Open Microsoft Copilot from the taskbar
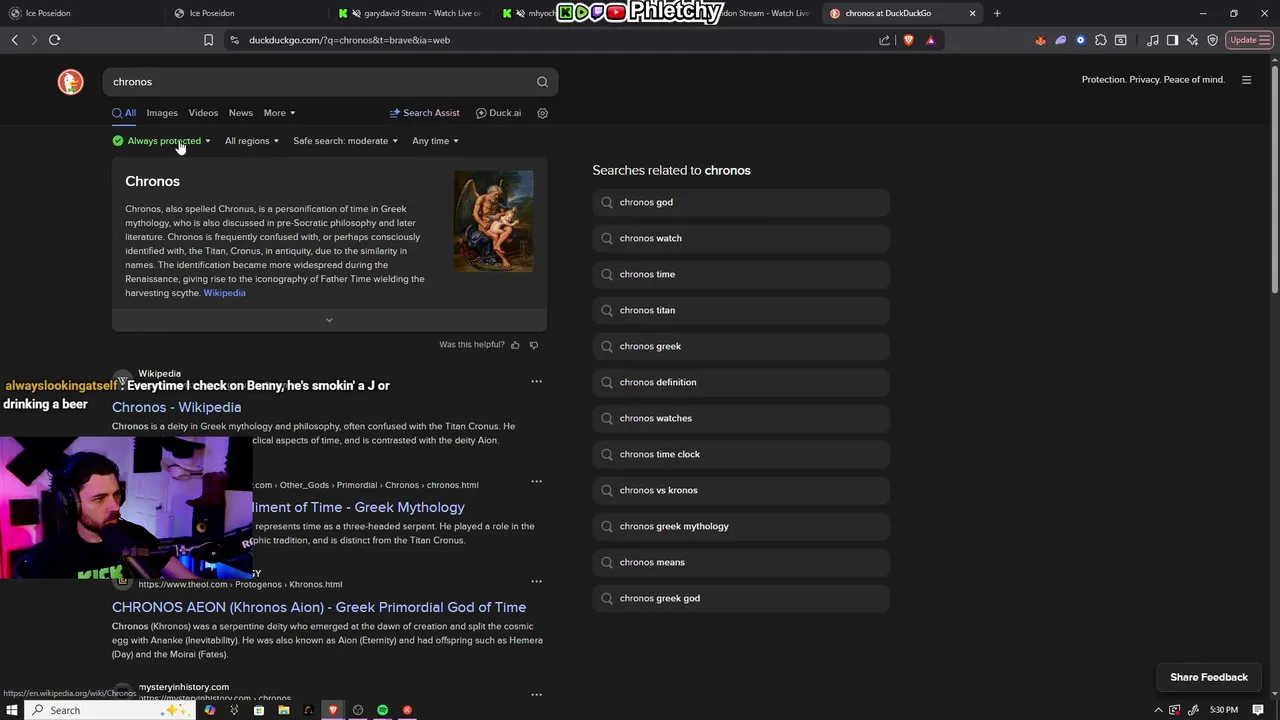 210,710
